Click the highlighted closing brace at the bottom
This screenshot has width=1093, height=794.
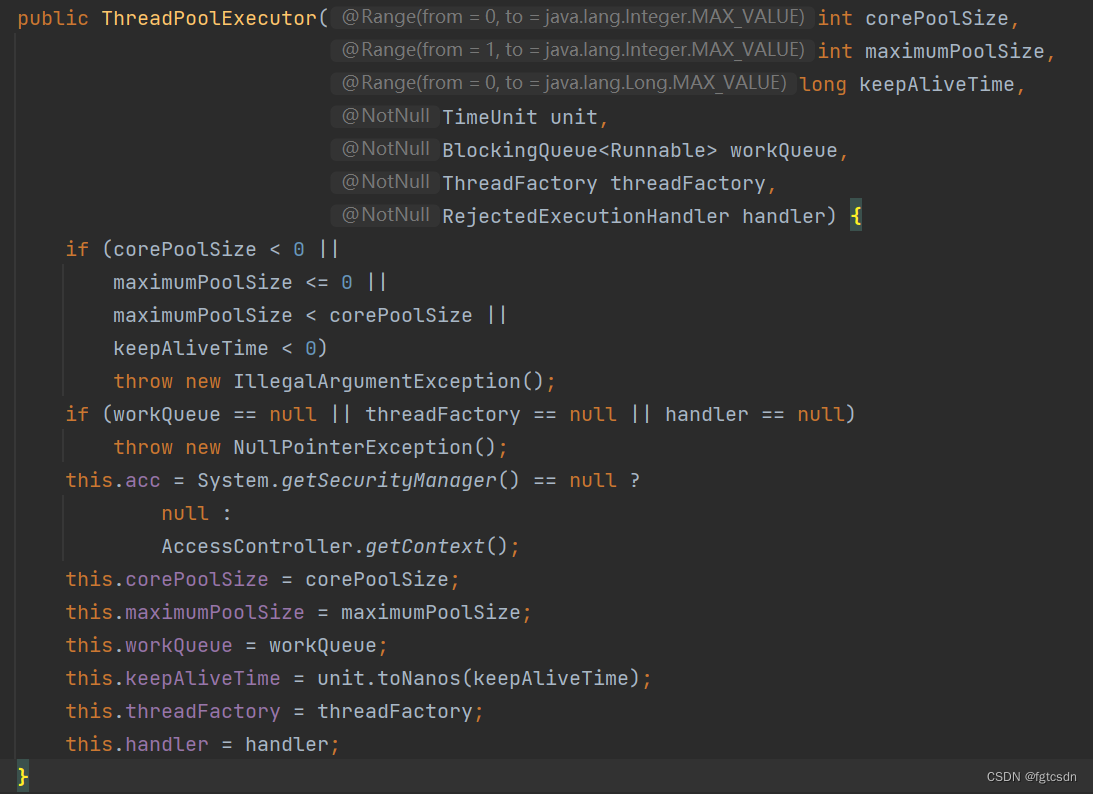23,776
